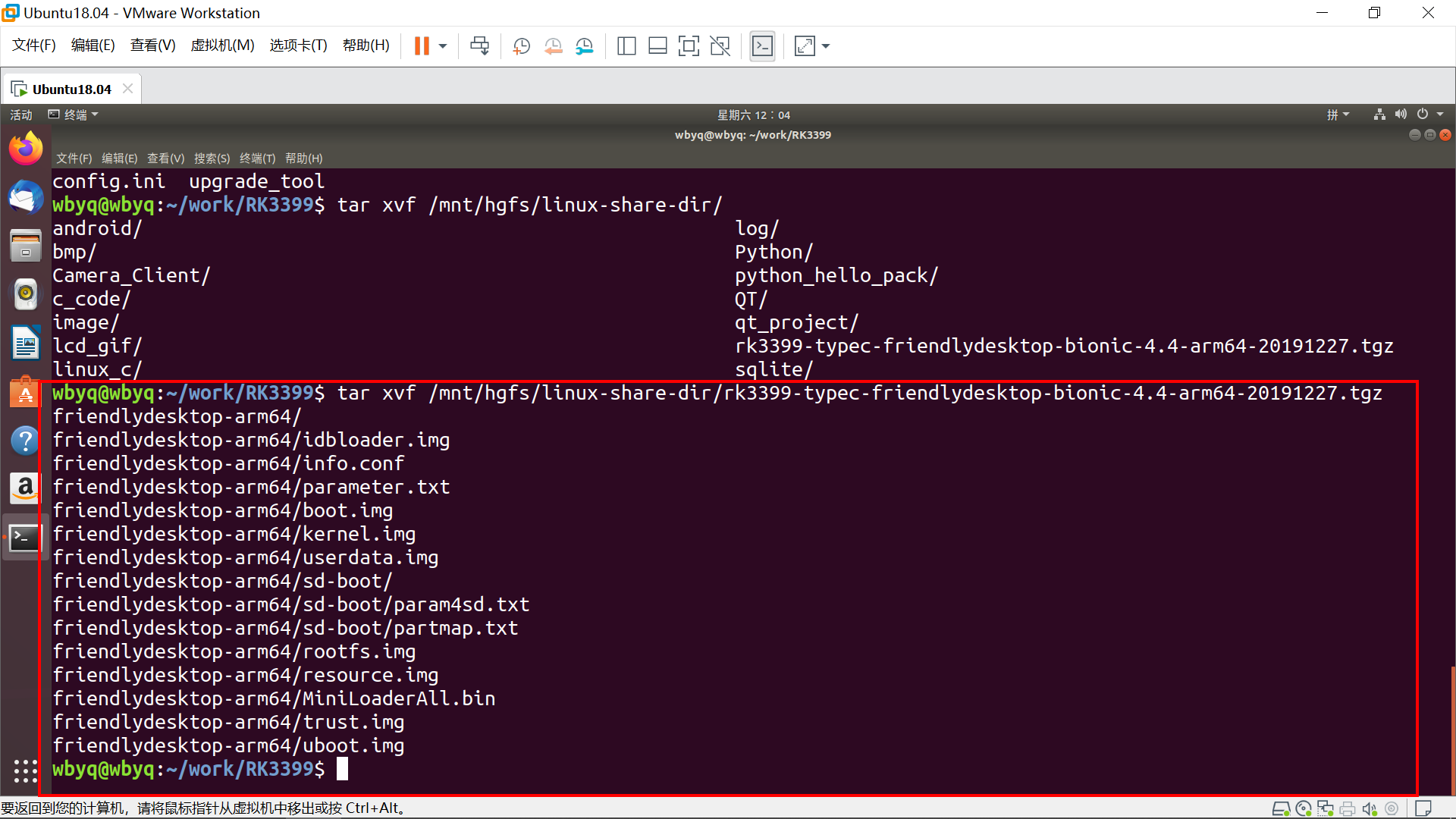Image resolution: width=1456 pixels, height=819 pixels.
Task: Expand the stretch guest display dropdown
Action: (826, 46)
